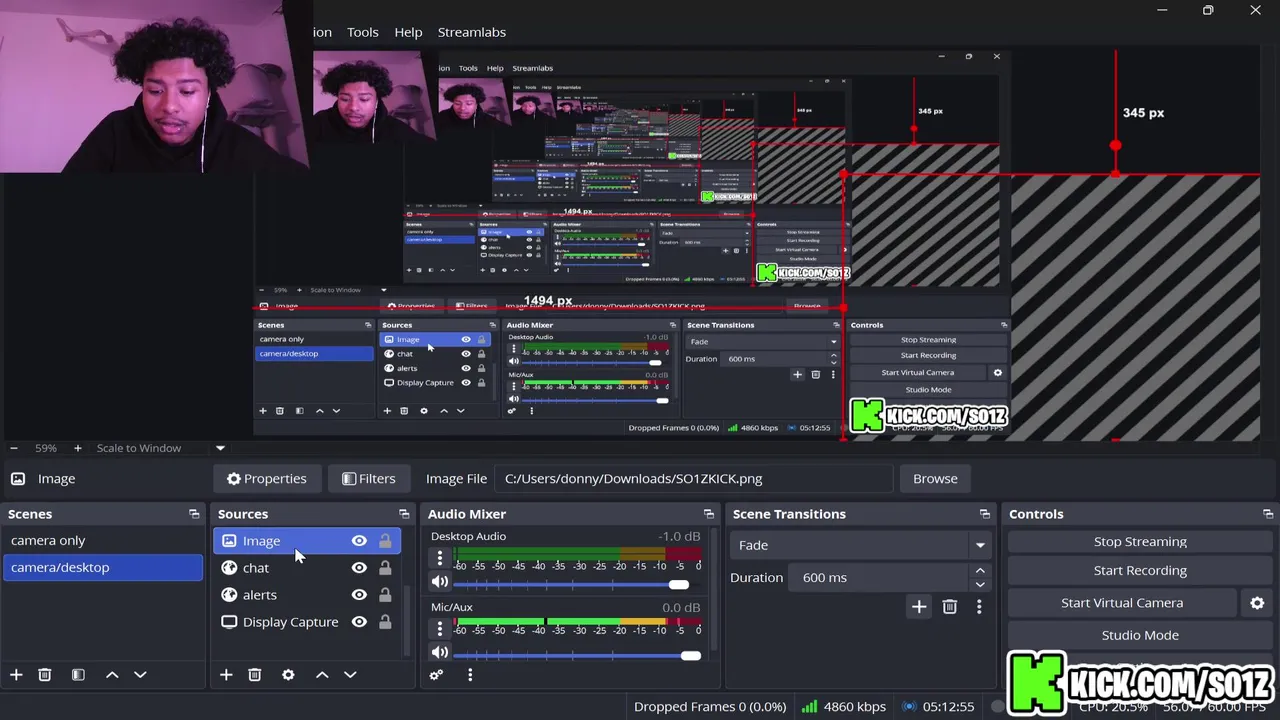Pop out the Controls dock

pos(1268,514)
